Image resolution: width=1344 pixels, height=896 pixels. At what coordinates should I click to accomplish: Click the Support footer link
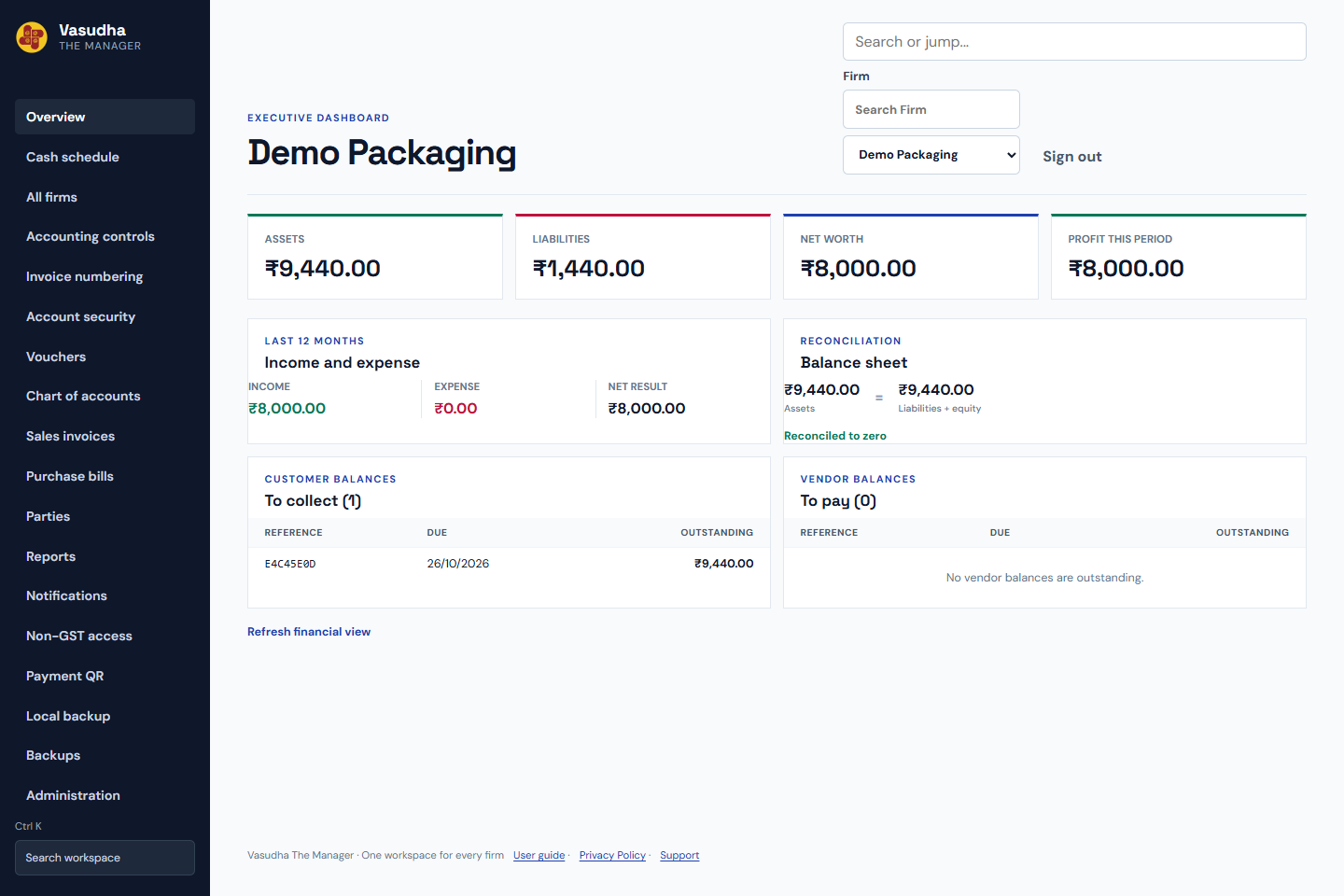(x=679, y=855)
